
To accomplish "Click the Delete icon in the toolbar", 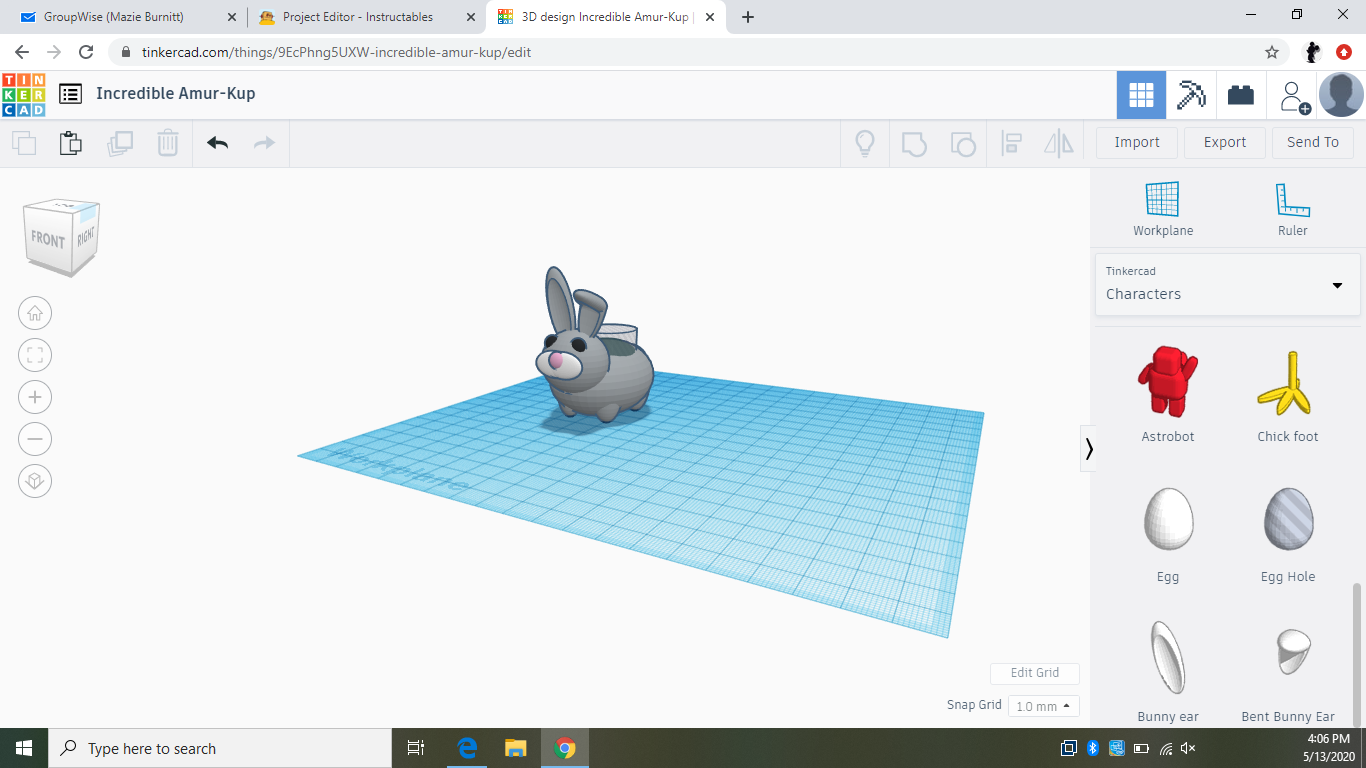I will tap(167, 143).
